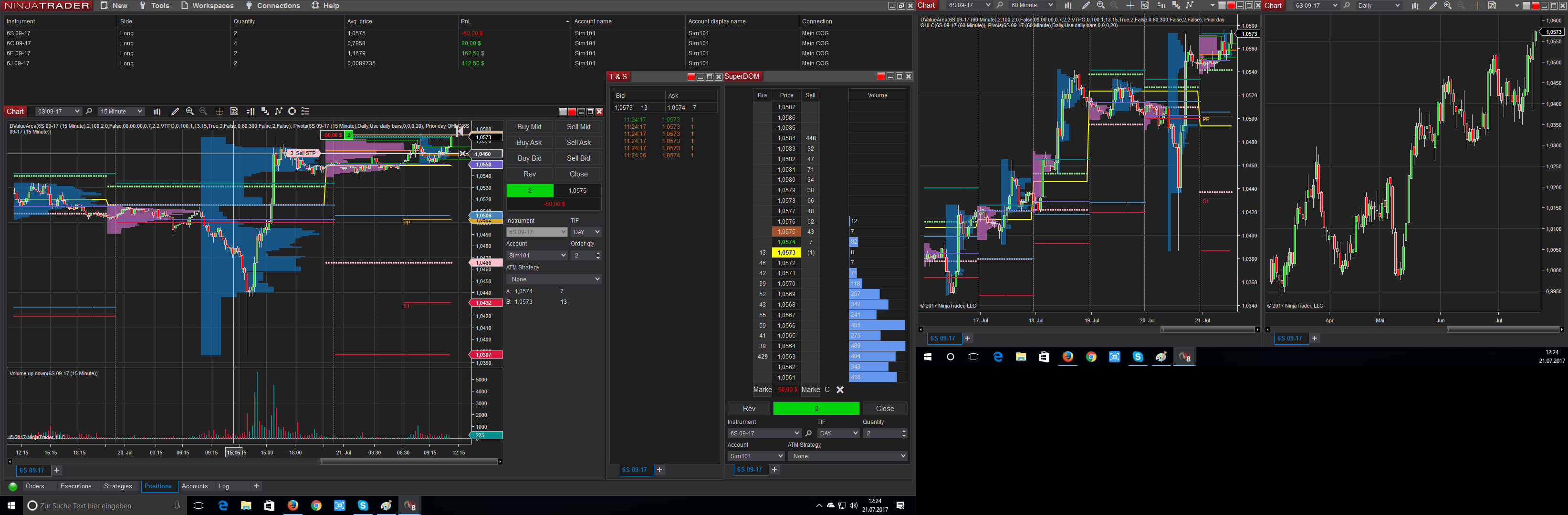This screenshot has height=515, width=1568.
Task: Zoom in on the Daily chart
Action: (x=1447, y=5)
